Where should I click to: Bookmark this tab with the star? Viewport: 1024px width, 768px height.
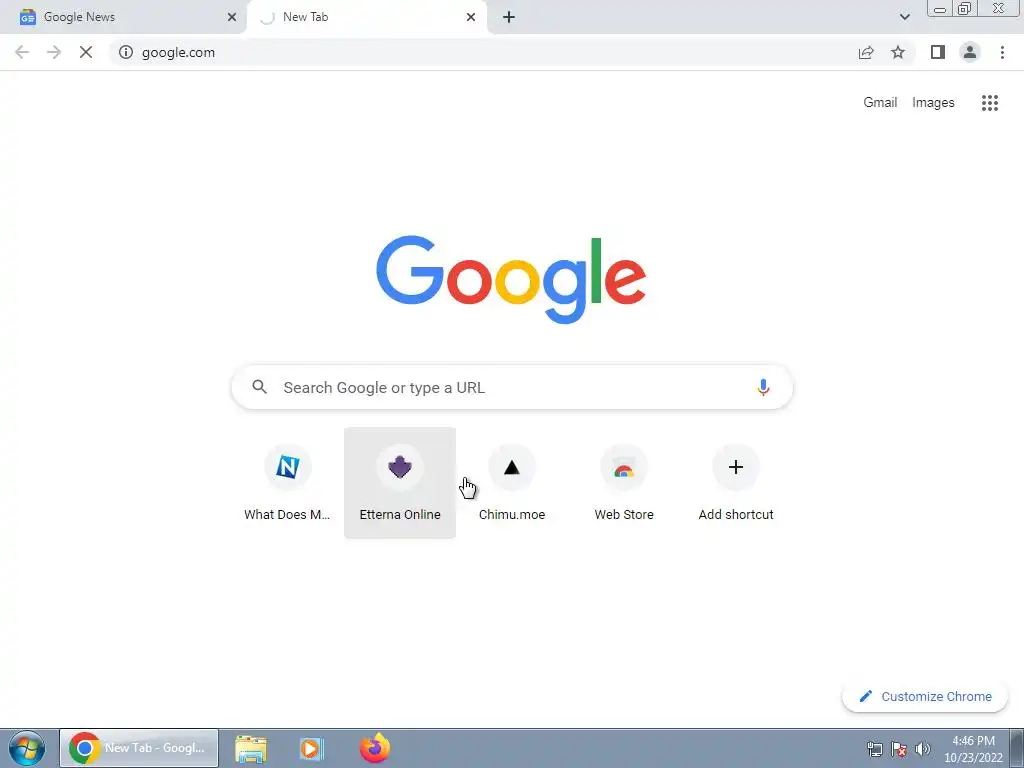click(x=898, y=52)
